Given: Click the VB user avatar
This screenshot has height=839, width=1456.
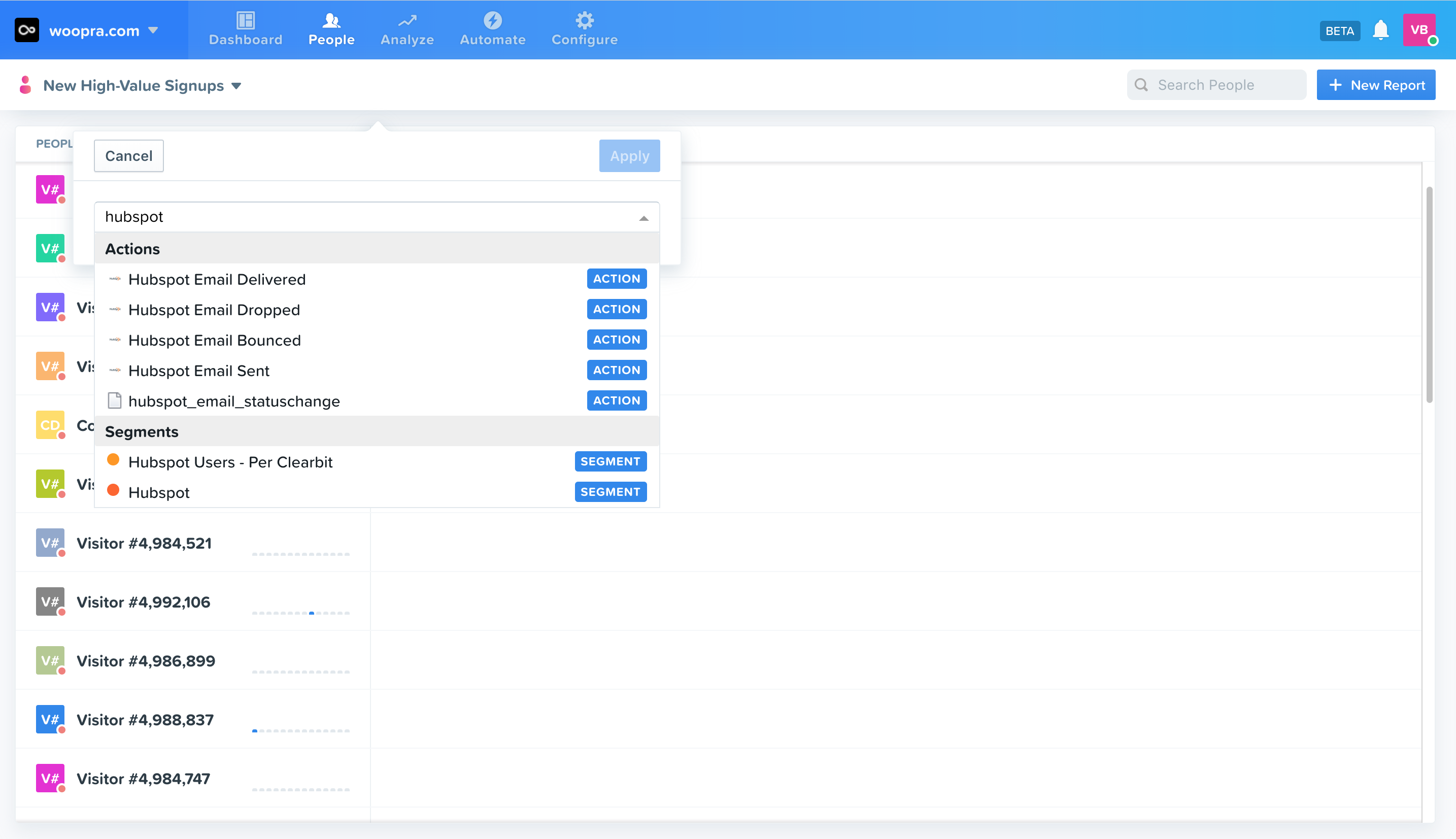Looking at the screenshot, I should pos(1418,30).
